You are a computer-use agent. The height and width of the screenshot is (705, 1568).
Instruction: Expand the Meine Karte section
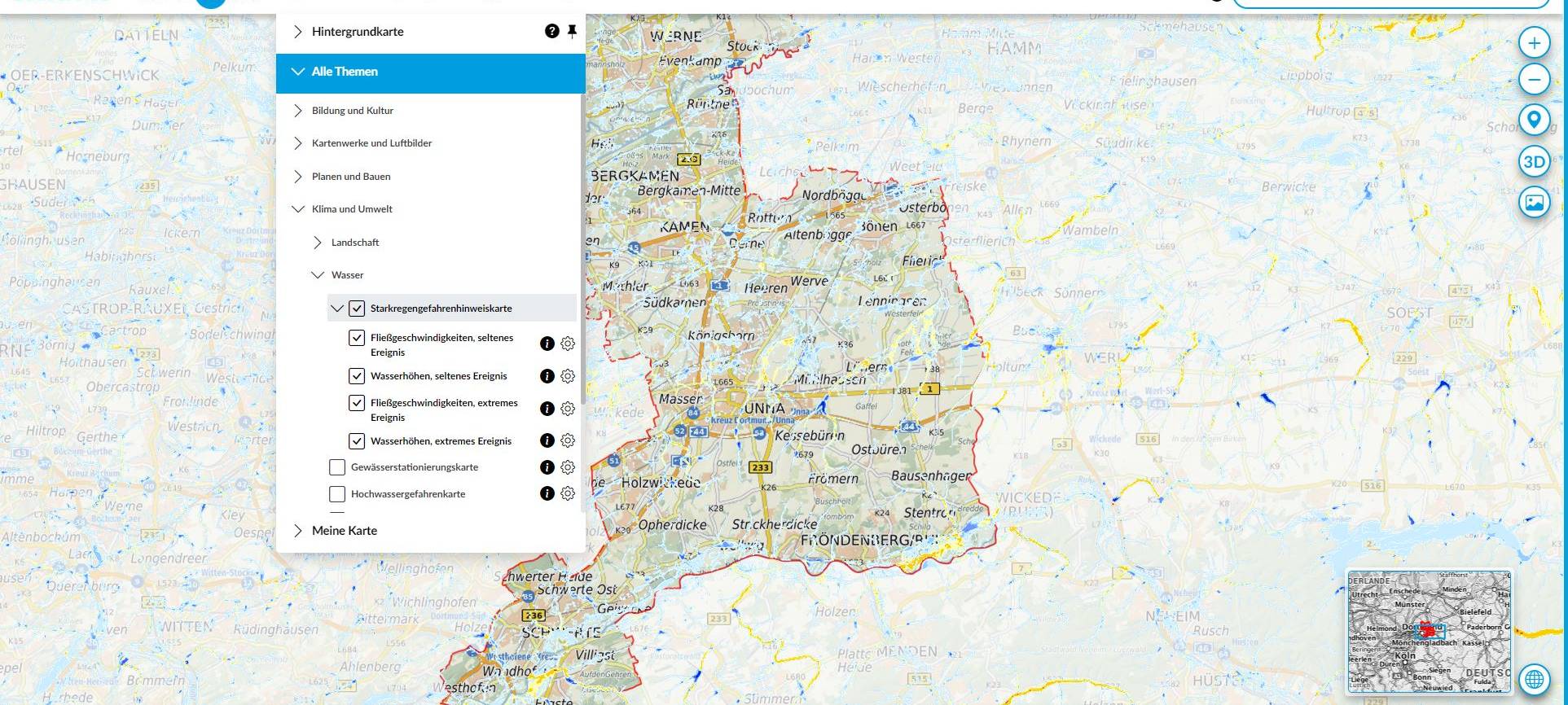[298, 531]
